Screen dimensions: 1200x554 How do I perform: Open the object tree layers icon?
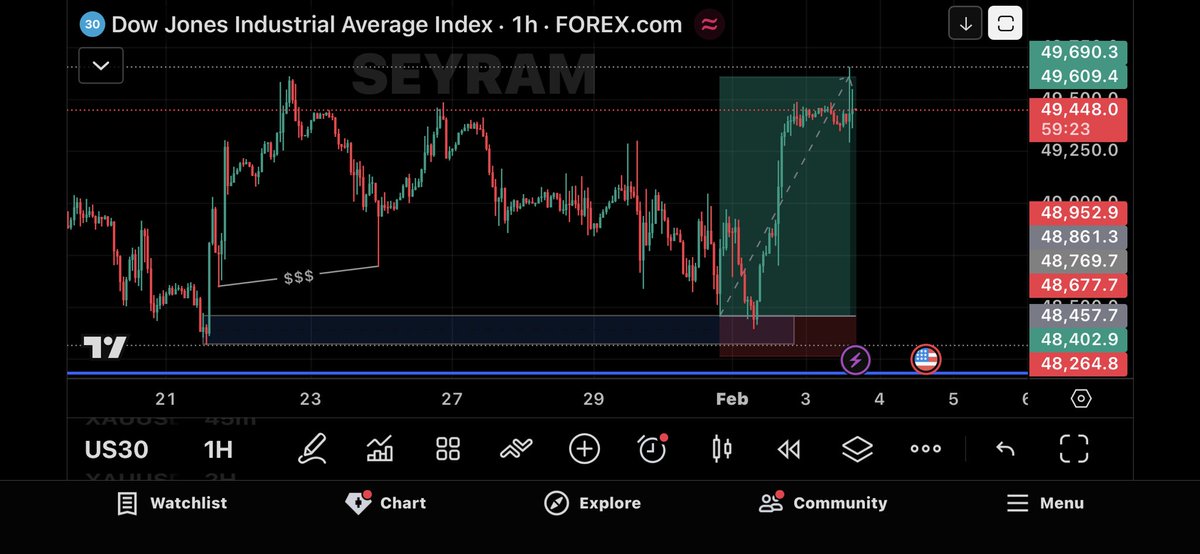pyautogui.click(x=857, y=449)
